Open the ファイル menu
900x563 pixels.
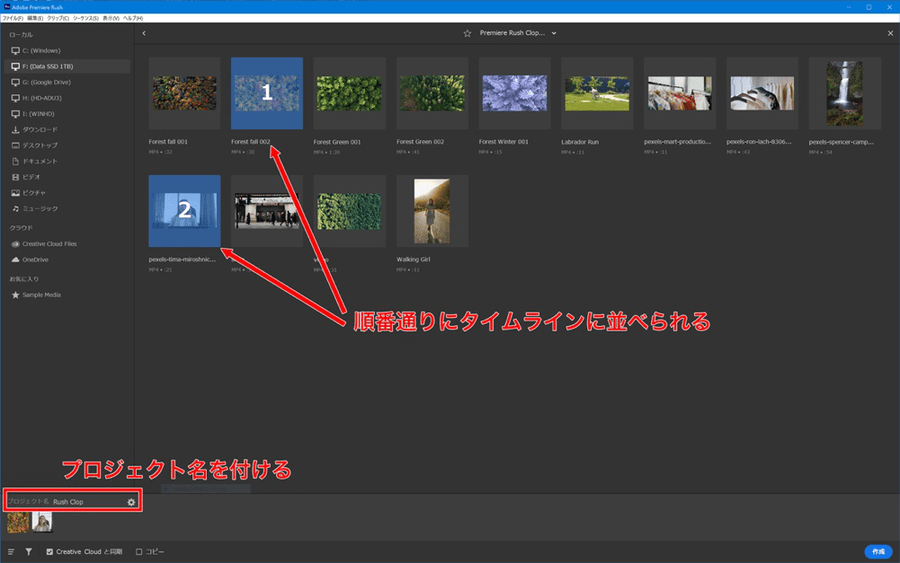(14, 17)
